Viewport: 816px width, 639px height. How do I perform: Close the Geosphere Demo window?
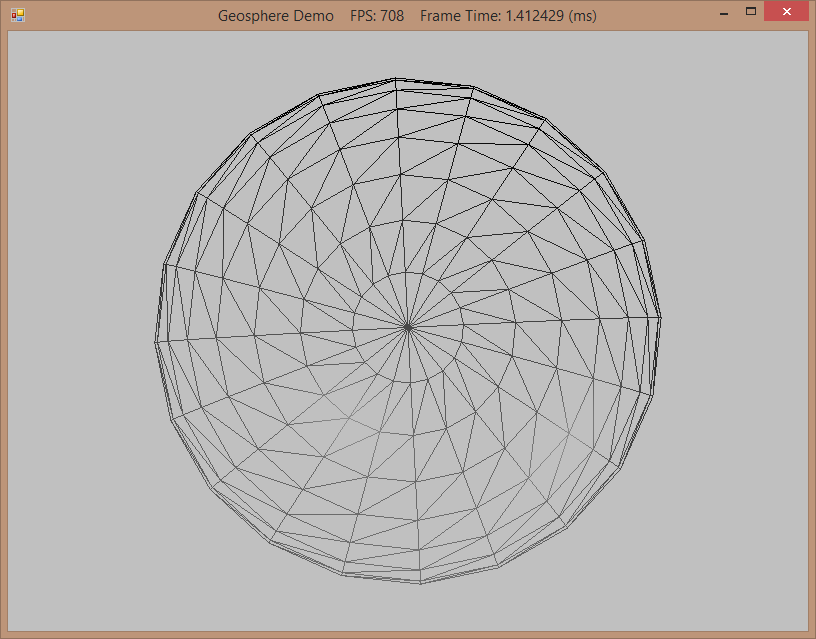(786, 12)
